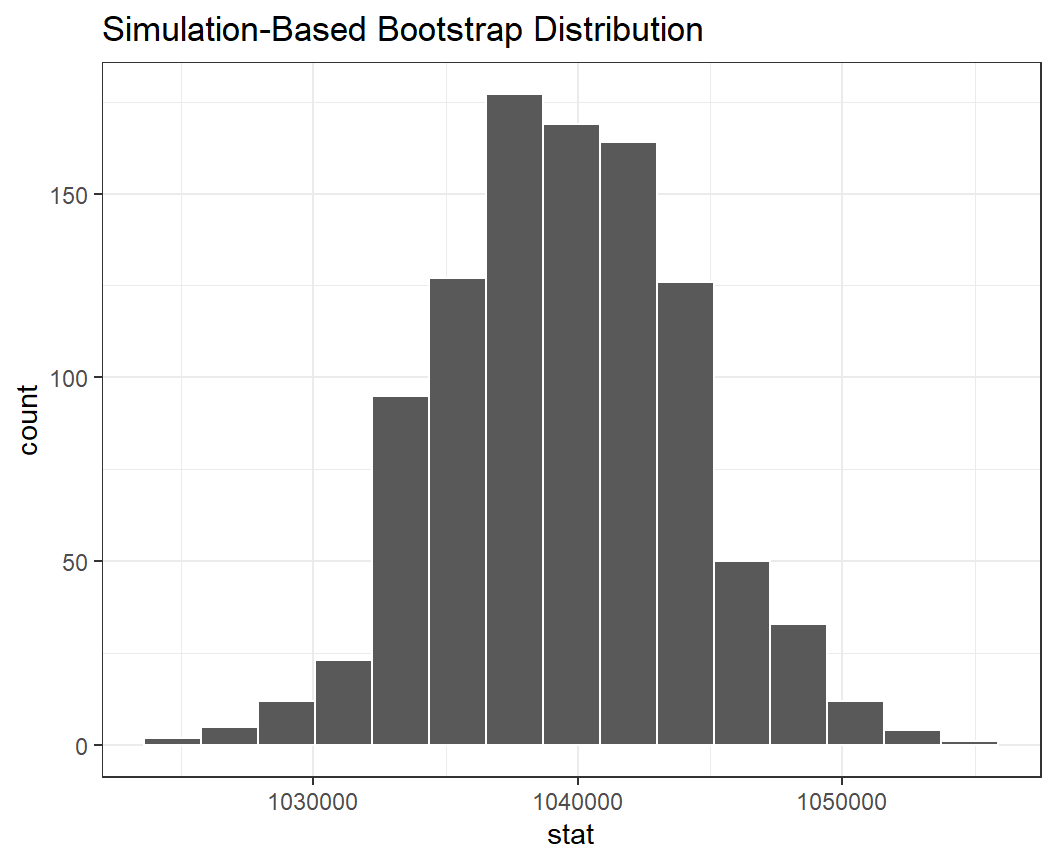Viewport: 1056px width, 864px height.
Task: Select the 1050000 x-axis tick label
Action: pyautogui.click(x=841, y=800)
